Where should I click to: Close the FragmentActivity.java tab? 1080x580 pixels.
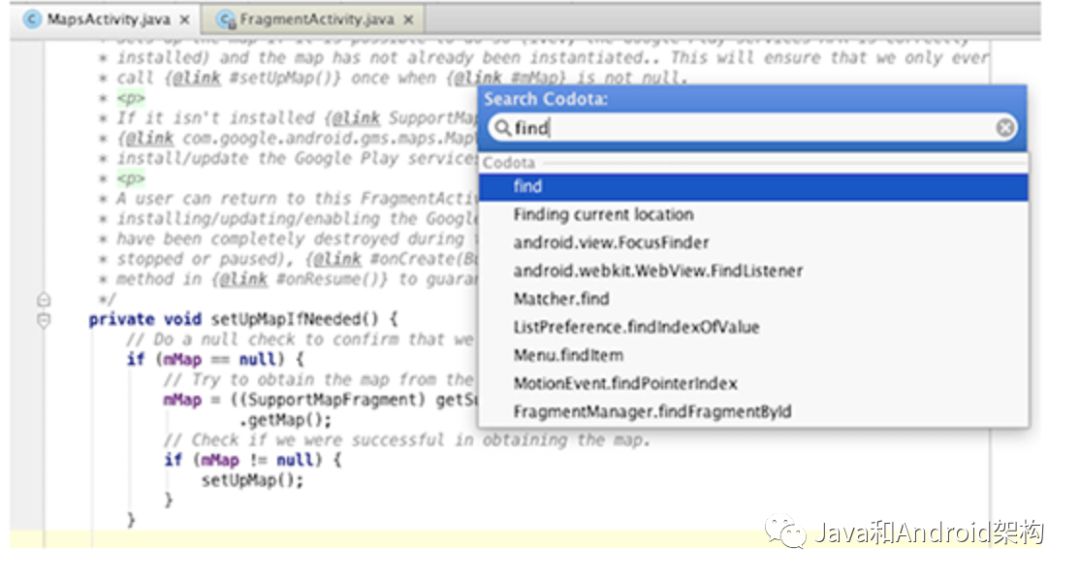408,20
